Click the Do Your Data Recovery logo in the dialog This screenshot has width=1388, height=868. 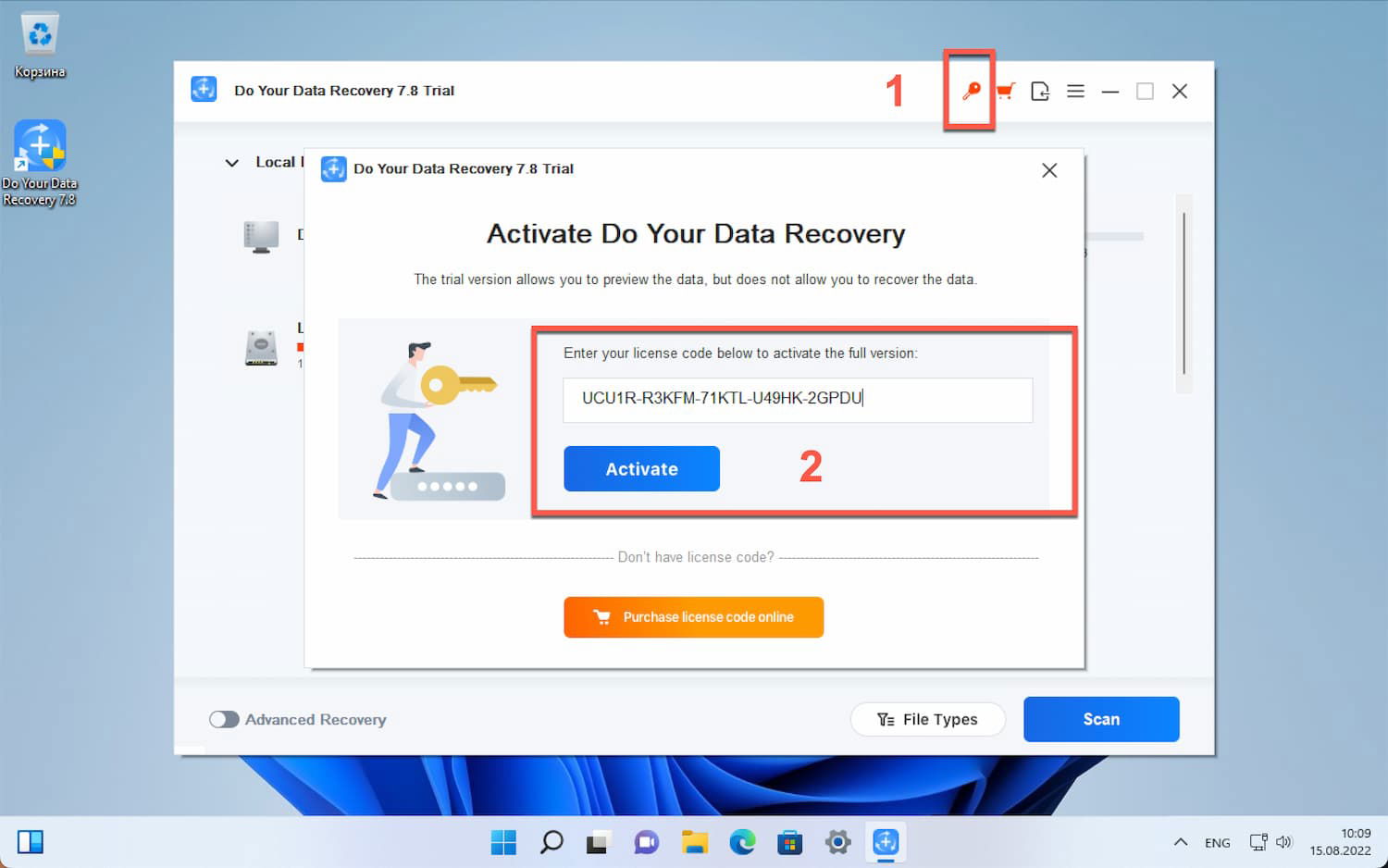point(333,168)
